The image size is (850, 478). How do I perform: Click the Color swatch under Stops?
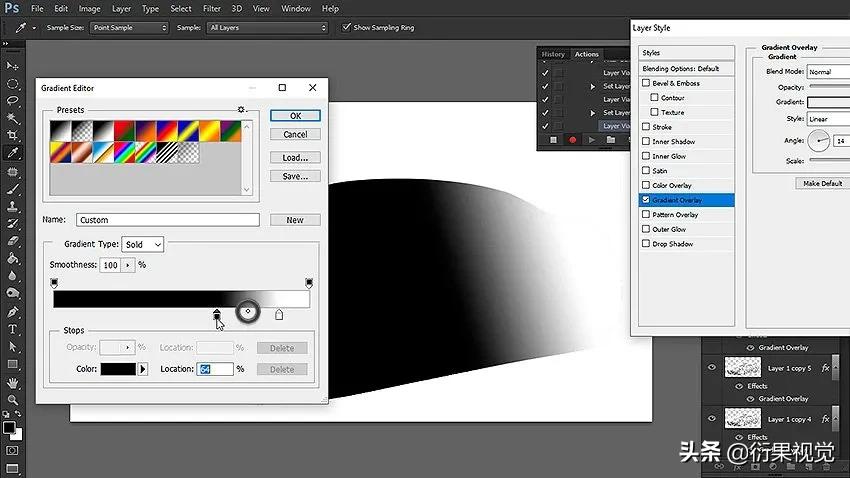[x=118, y=369]
